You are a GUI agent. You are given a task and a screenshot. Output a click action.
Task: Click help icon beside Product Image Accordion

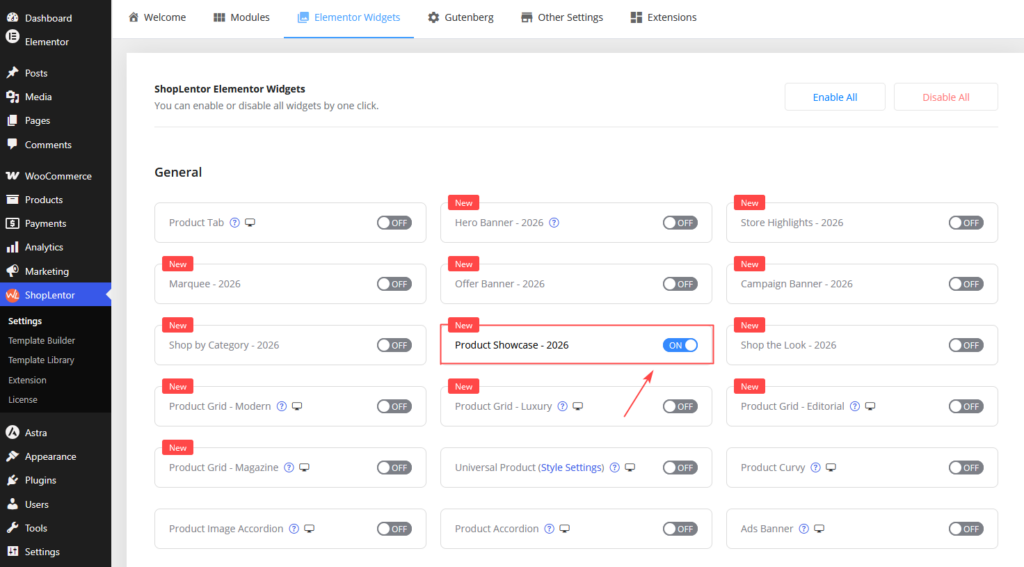(294, 528)
